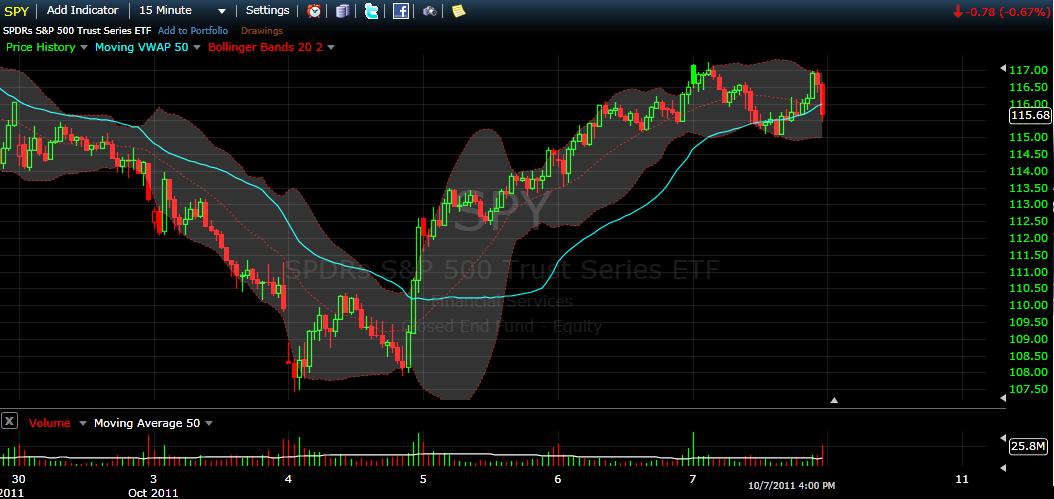Open the 15 Minute interval dropdown
The width and height of the screenshot is (1054, 499).
coord(182,11)
